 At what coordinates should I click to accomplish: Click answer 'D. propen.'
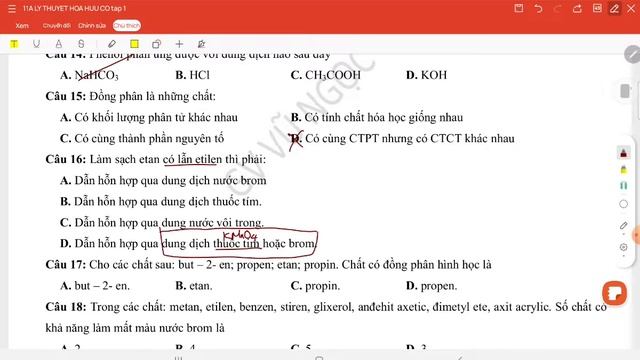click(x=431, y=286)
